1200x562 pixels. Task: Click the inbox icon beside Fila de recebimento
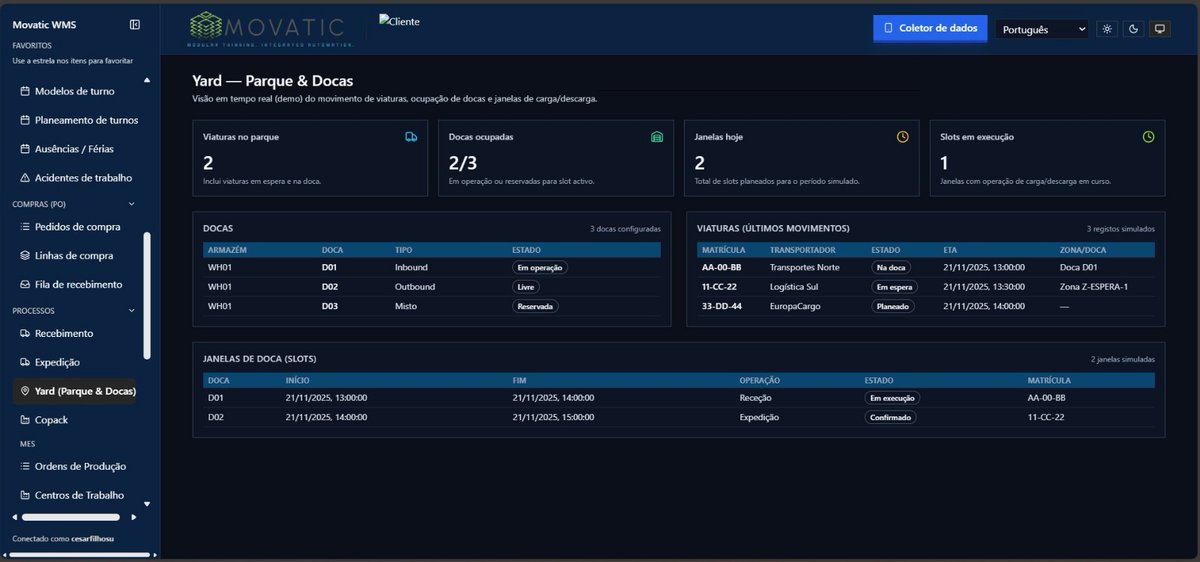tap(25, 285)
